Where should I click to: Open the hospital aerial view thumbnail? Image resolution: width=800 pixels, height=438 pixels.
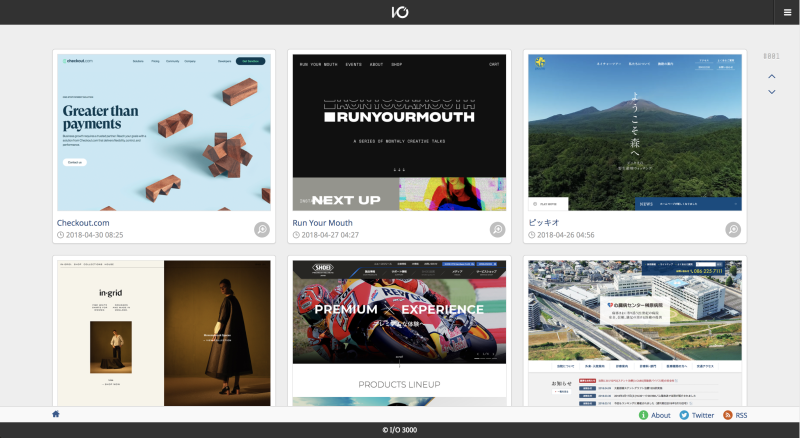[x=635, y=333]
